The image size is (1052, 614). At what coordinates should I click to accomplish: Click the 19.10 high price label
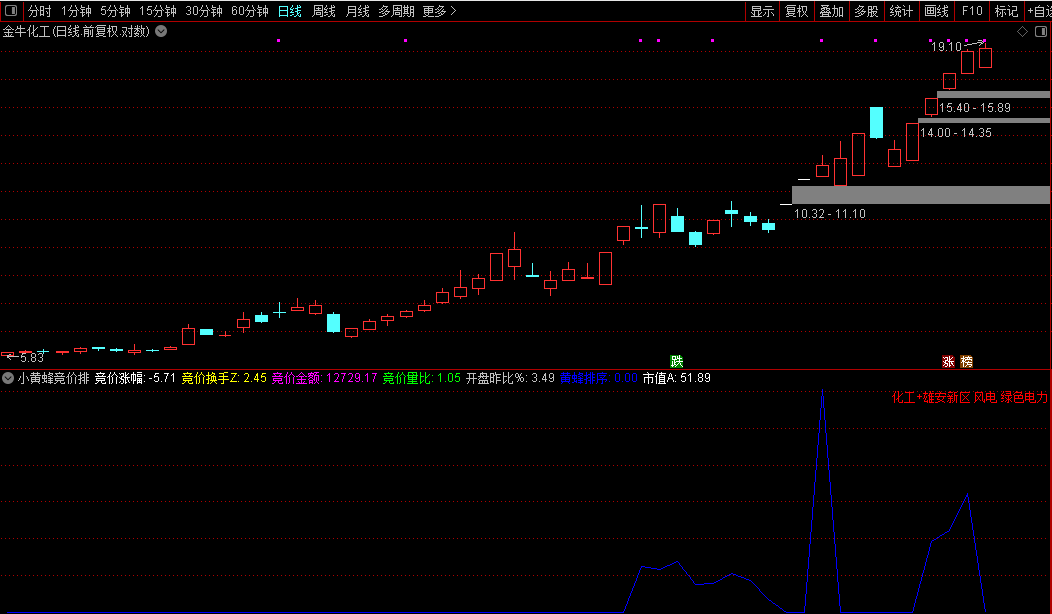[947, 46]
